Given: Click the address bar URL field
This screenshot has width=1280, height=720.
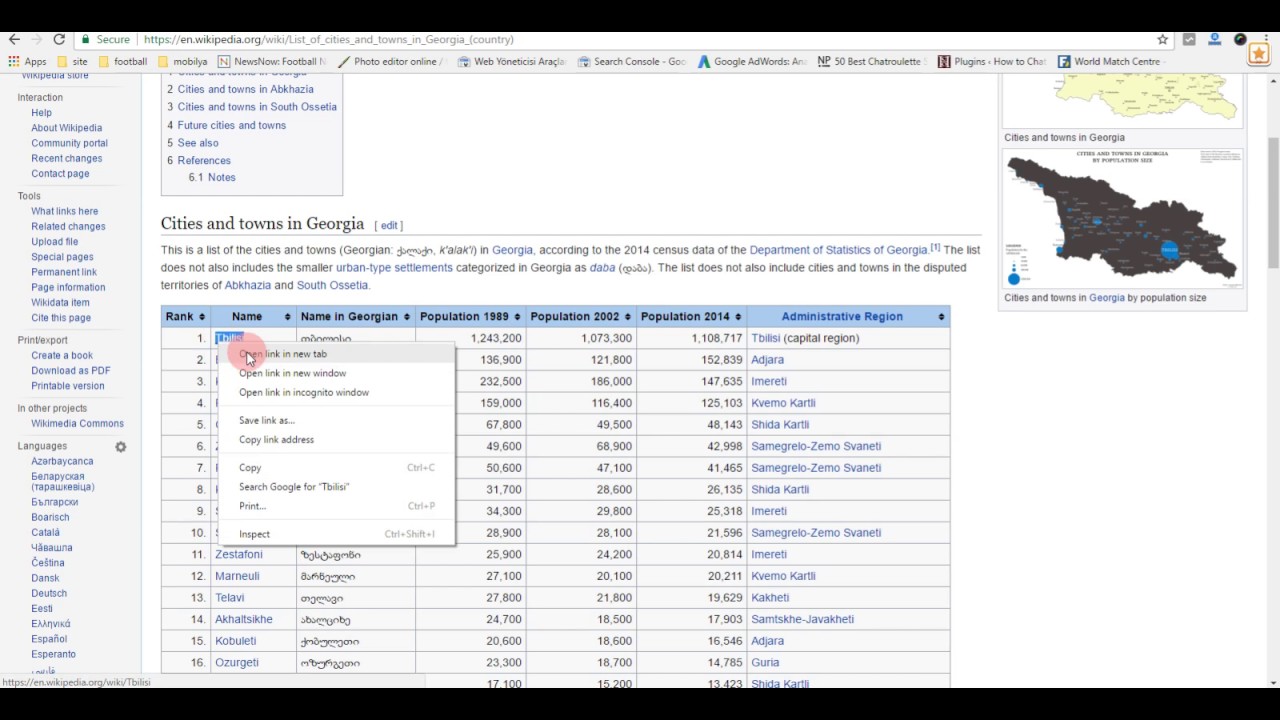Looking at the screenshot, I should coord(640,40).
